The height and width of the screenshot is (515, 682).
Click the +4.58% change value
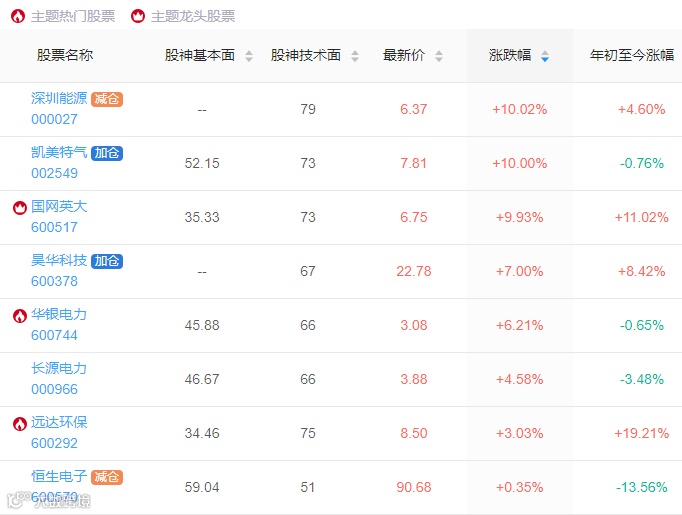520,379
